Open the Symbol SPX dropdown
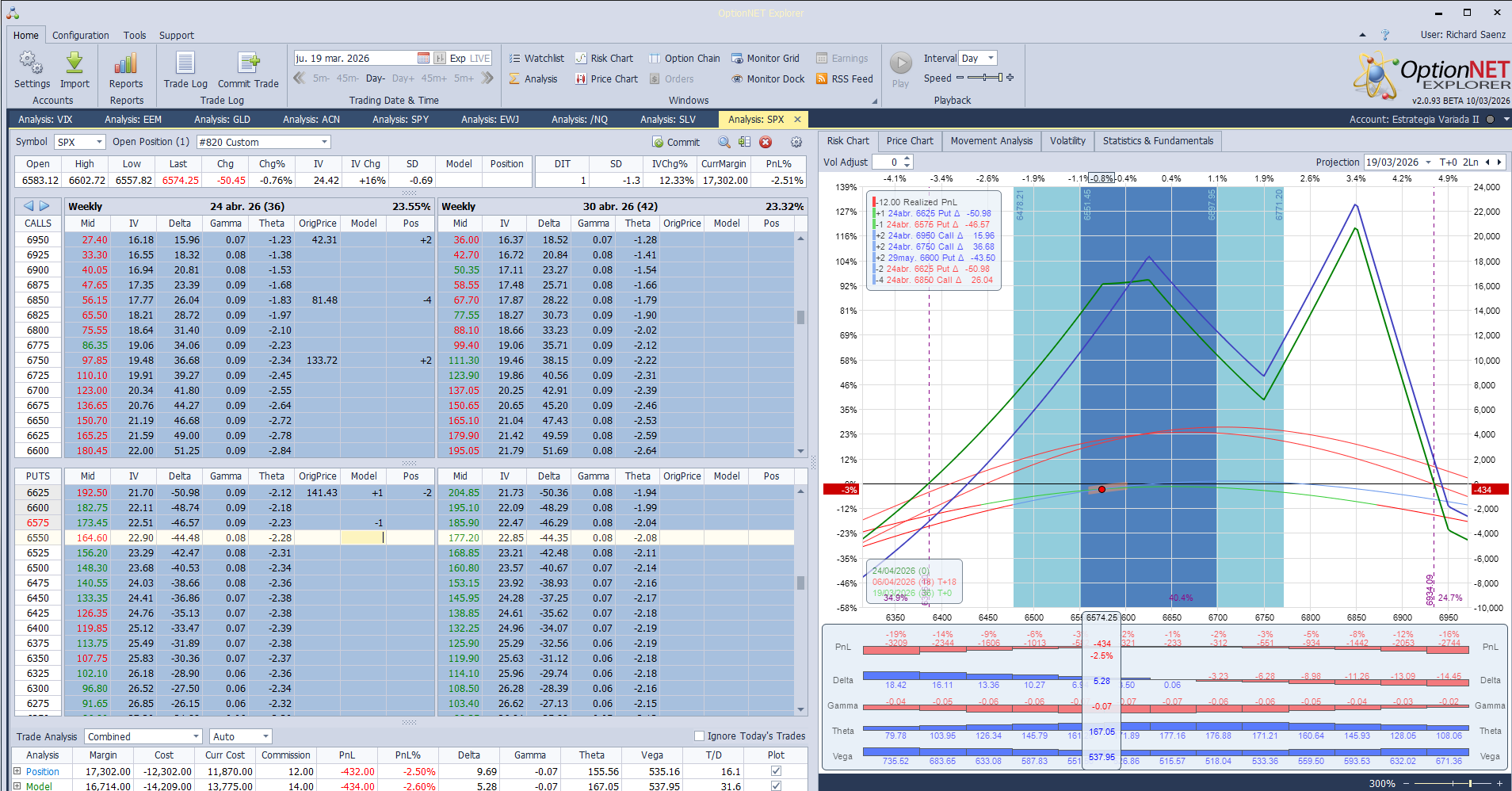 [100, 142]
